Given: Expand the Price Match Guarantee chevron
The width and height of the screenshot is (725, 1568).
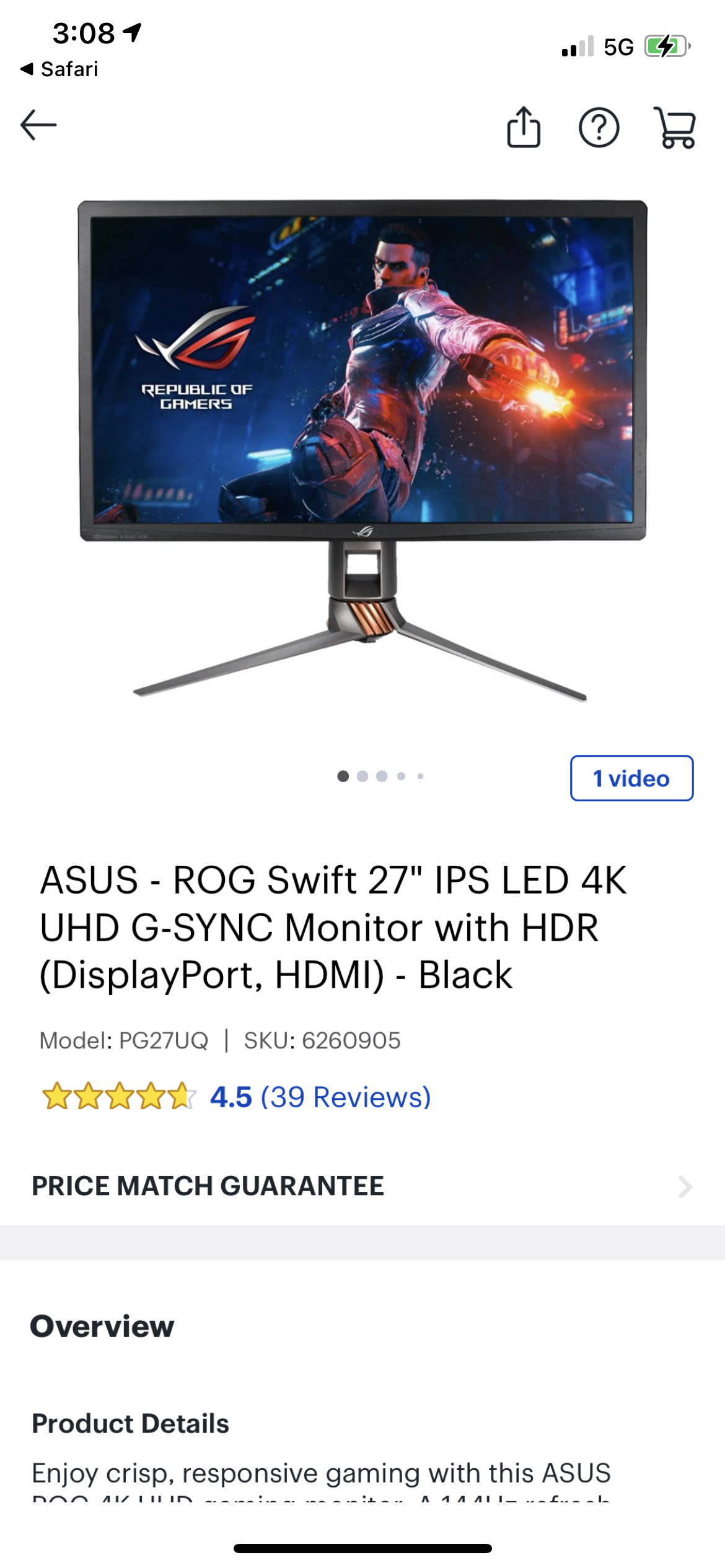Looking at the screenshot, I should click(x=684, y=1187).
